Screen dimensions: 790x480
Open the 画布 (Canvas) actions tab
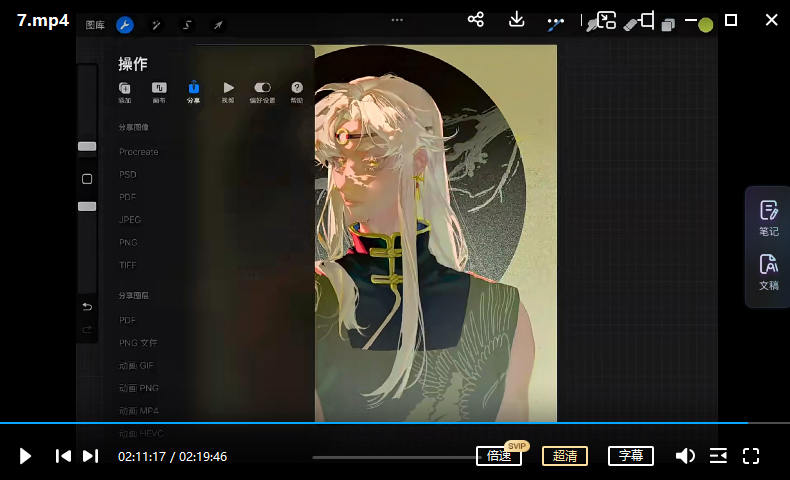pyautogui.click(x=159, y=93)
